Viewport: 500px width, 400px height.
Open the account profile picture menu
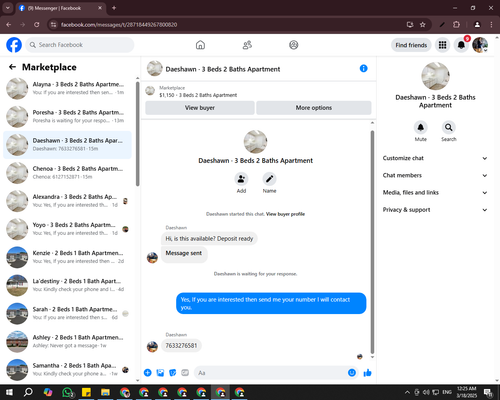480,45
